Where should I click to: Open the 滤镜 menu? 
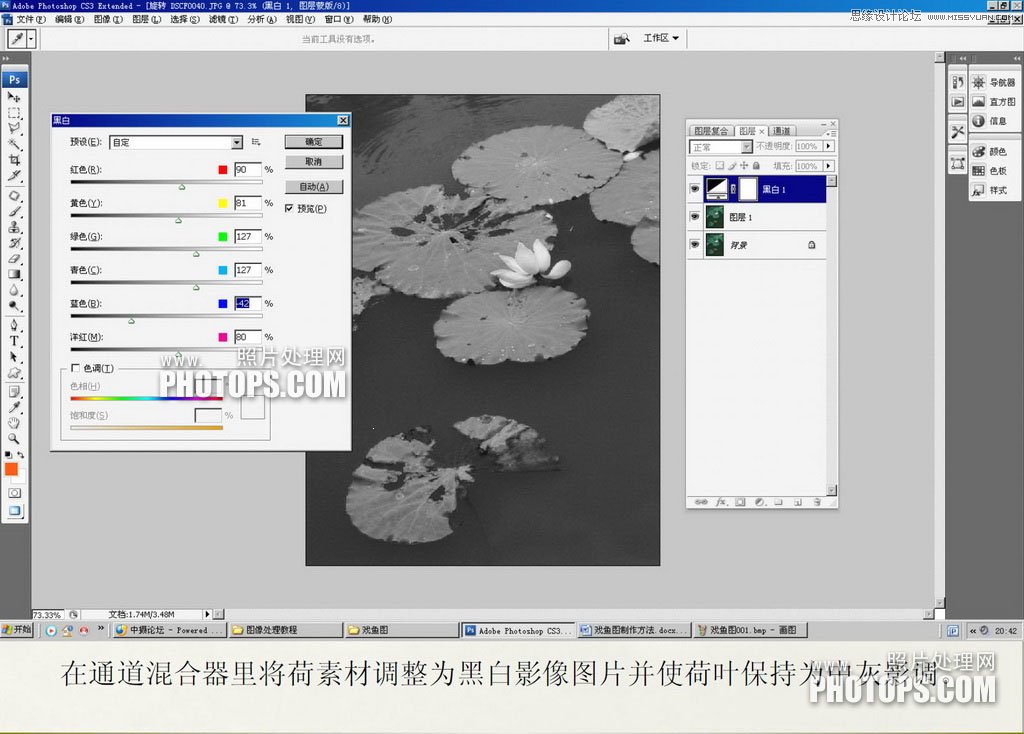218,18
